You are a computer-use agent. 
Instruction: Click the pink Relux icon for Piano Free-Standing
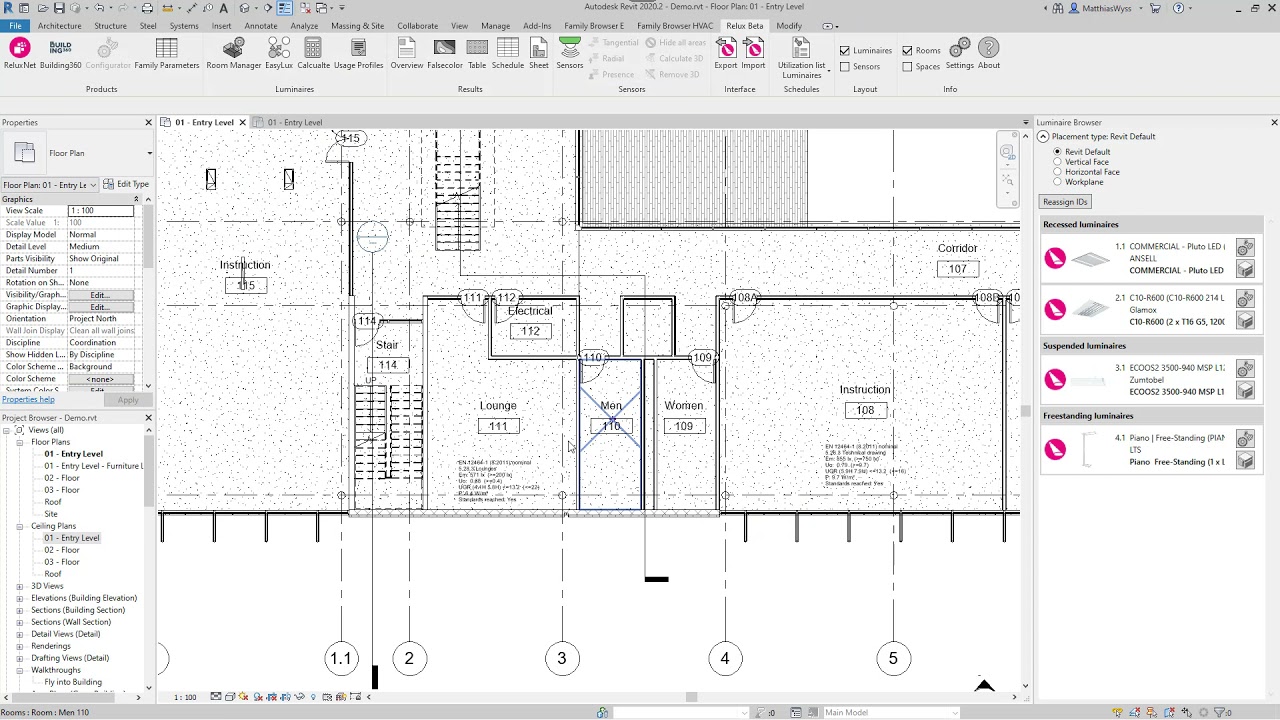pos(1055,449)
